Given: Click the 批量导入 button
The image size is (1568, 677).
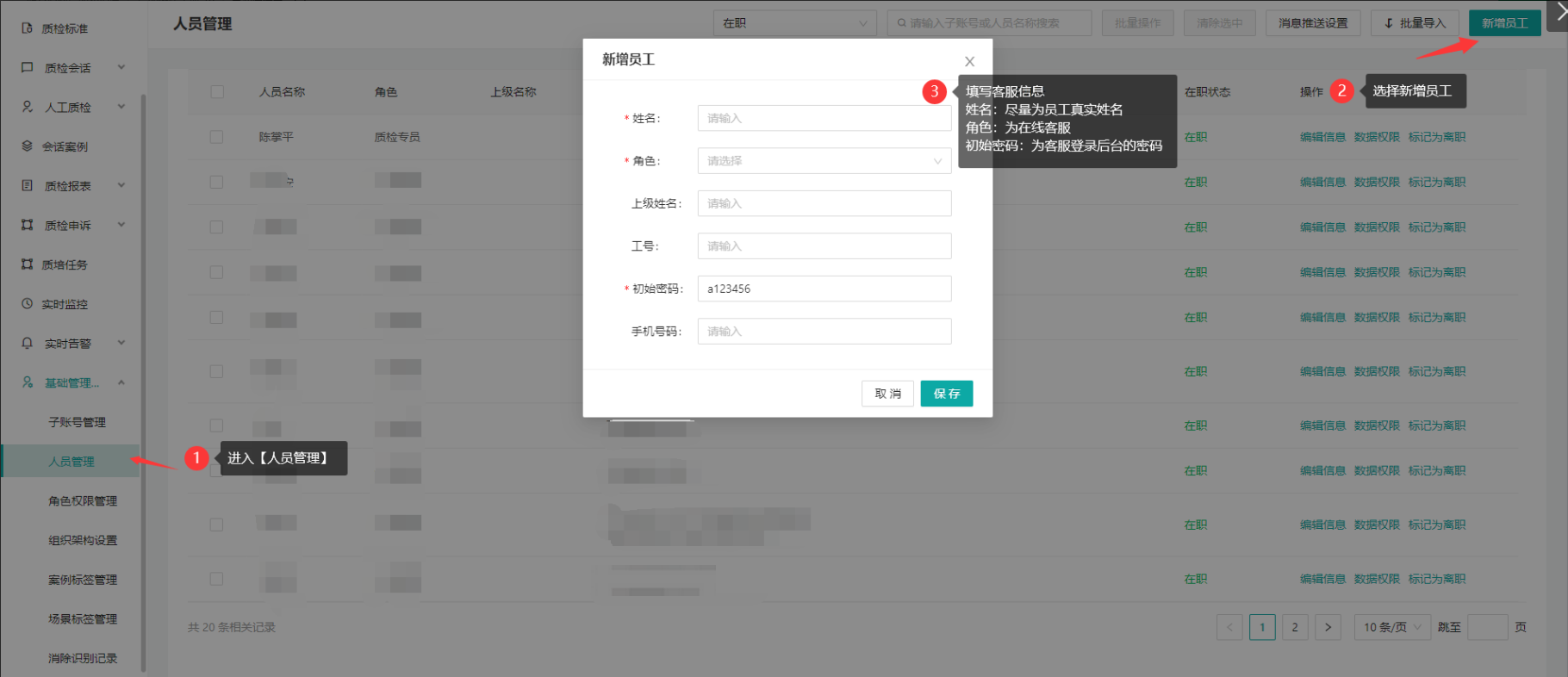Looking at the screenshot, I should tap(1415, 23).
